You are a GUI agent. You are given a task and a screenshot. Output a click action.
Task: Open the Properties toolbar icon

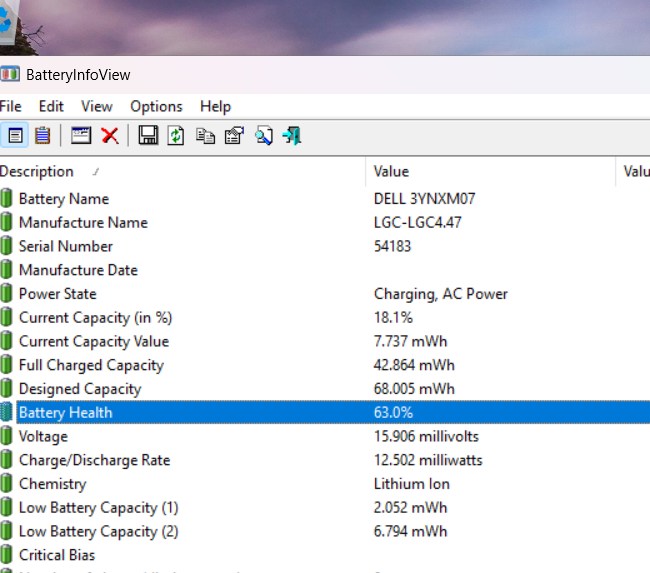234,136
